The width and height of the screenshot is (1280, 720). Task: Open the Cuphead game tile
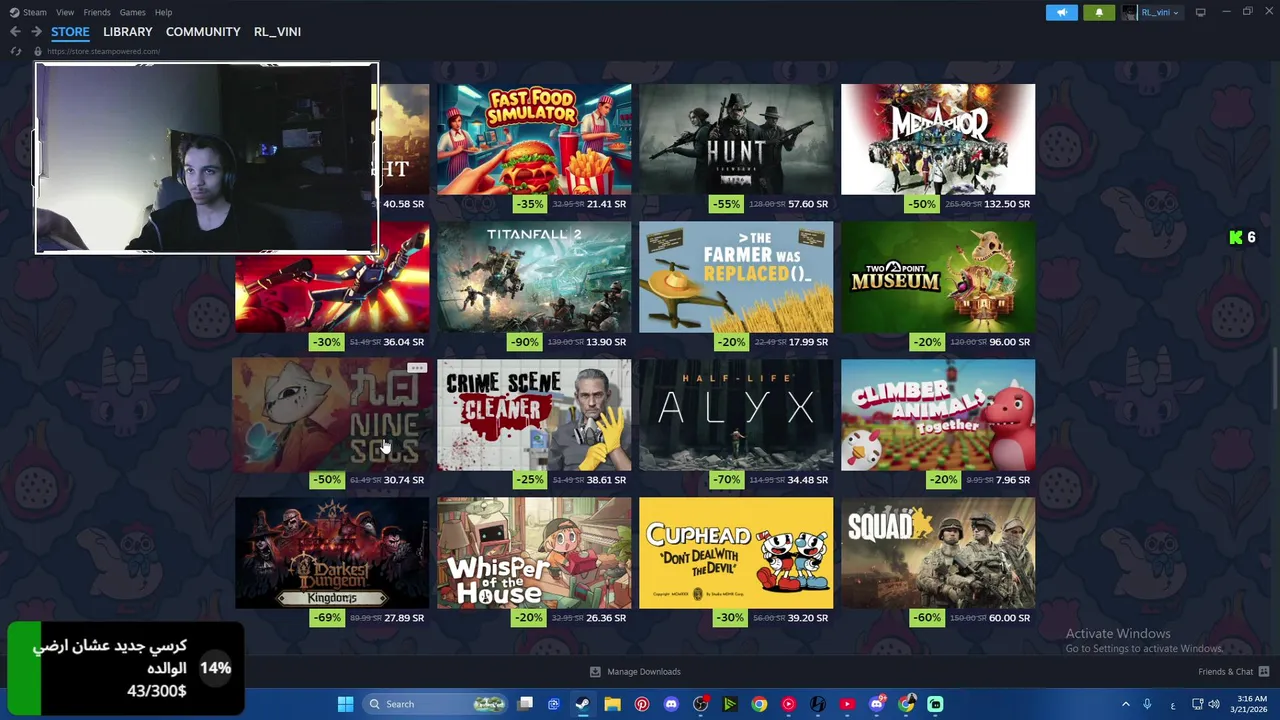pos(736,553)
